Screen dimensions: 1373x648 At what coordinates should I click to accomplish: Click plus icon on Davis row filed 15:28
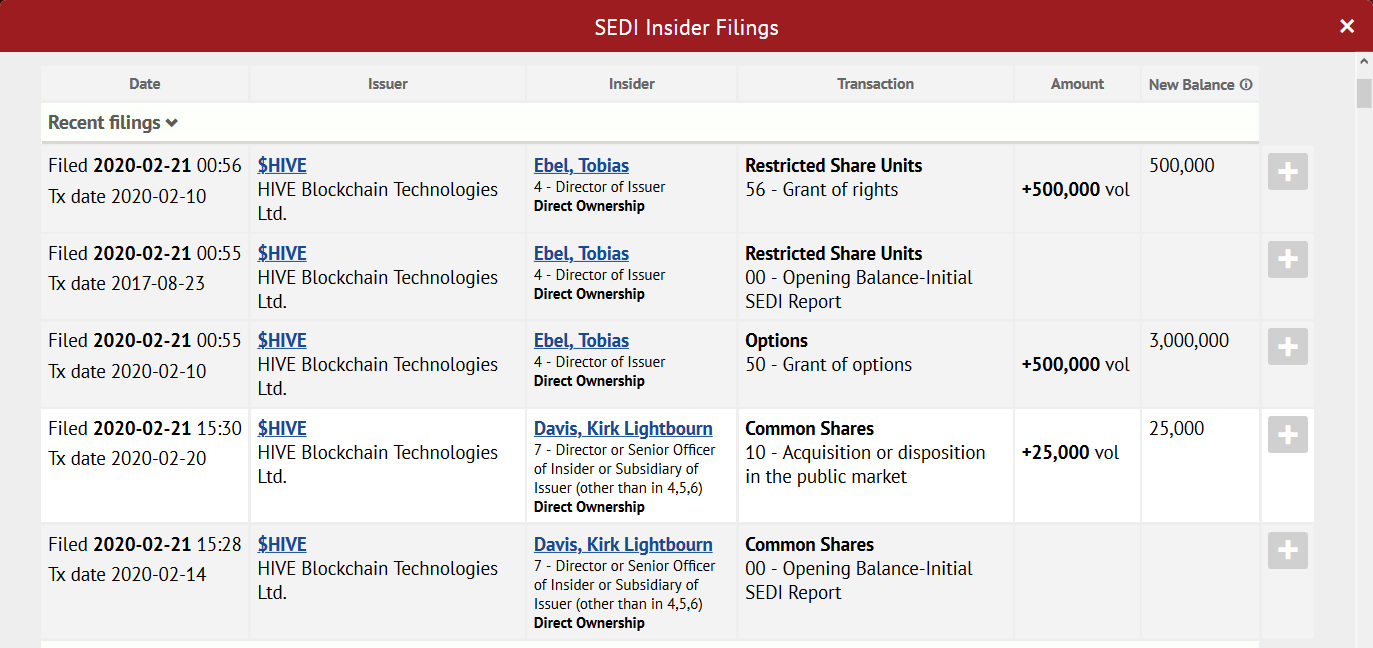point(1288,551)
